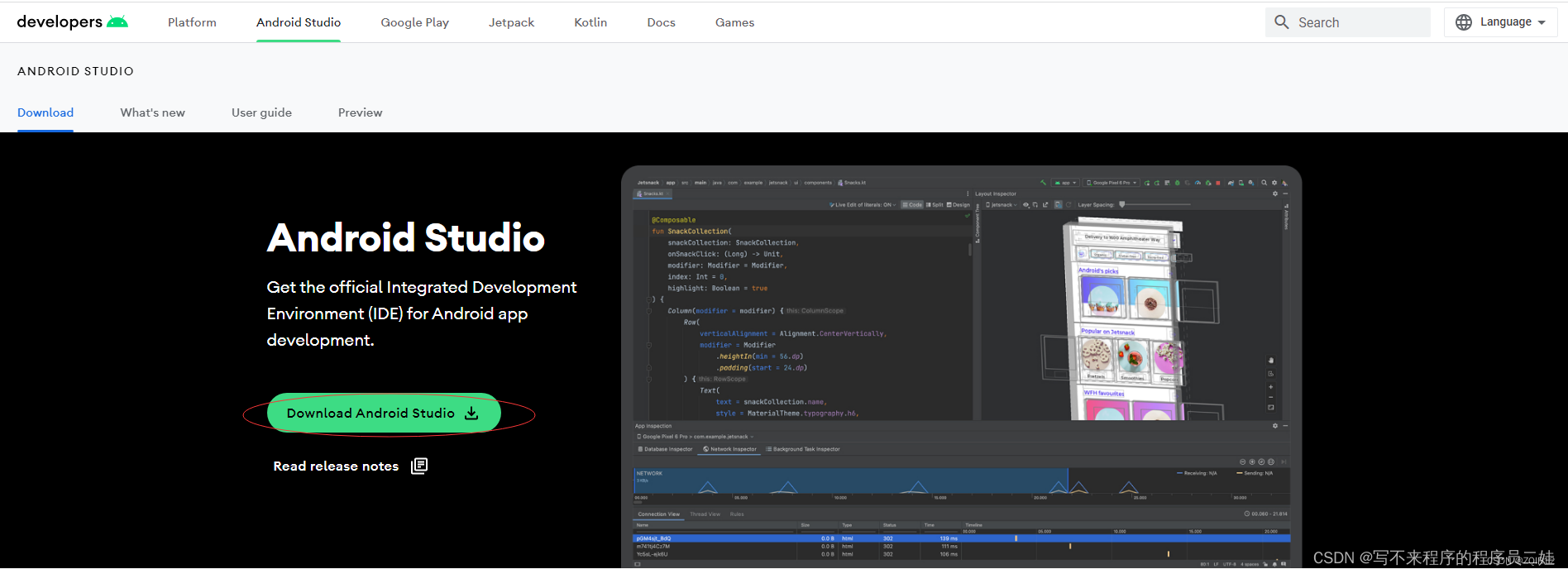Viewport: 1568px width, 574px height.
Task: Open the Jetpack navigation item
Action: coord(511,22)
